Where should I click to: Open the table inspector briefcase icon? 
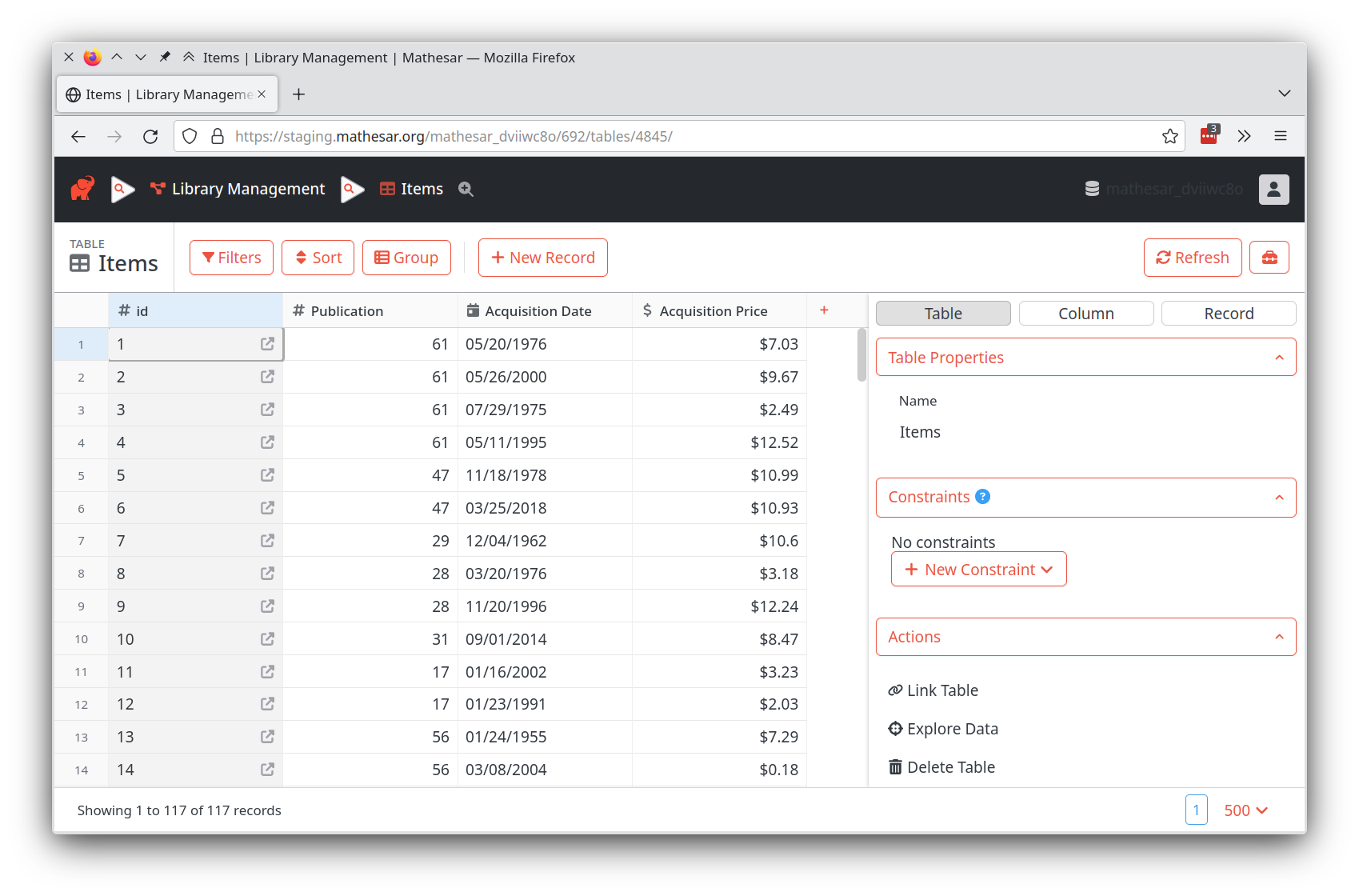point(1269,257)
